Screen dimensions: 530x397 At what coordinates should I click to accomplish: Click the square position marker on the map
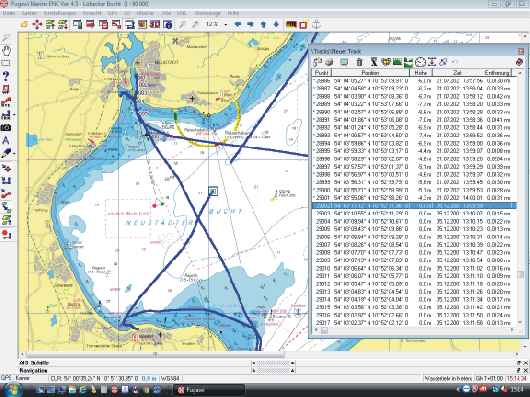point(213,192)
